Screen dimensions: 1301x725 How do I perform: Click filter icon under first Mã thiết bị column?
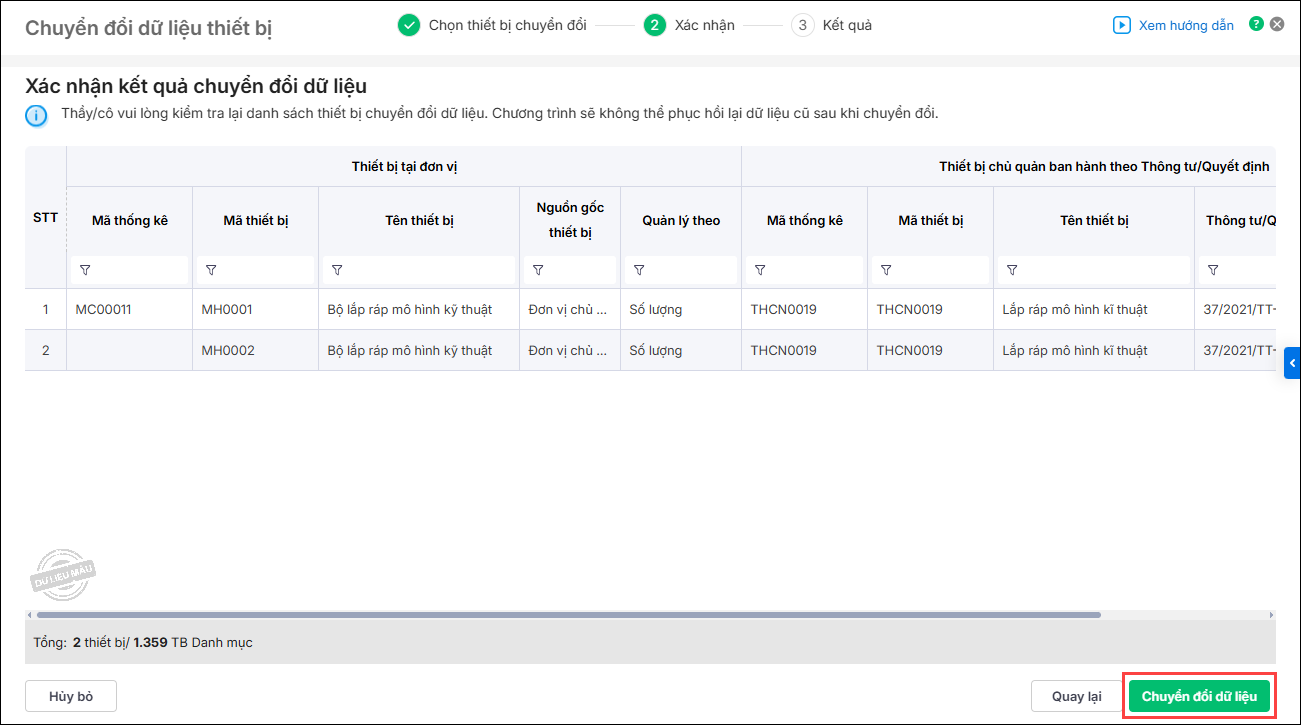click(x=210, y=270)
